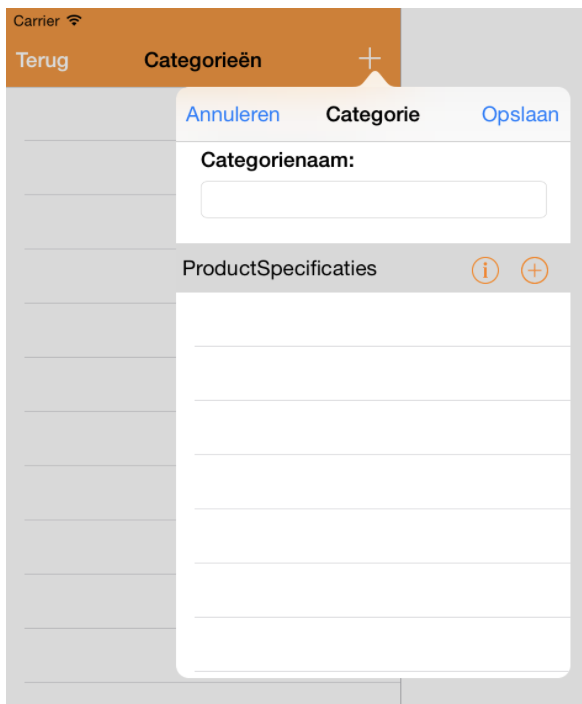This screenshot has width=582, height=704.
Task: Focus the Categorienaam text field
Action: click(374, 199)
